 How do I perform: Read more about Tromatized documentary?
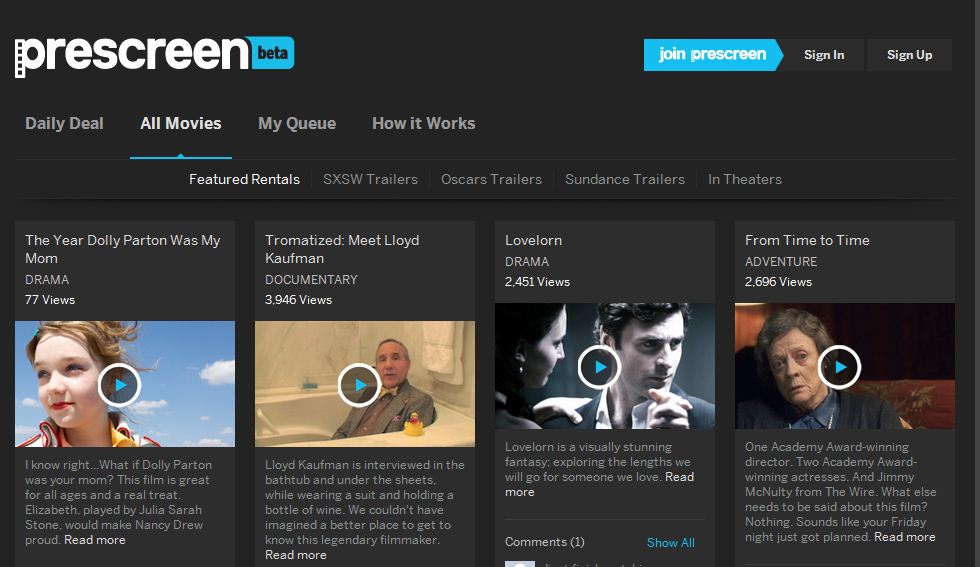coord(296,555)
